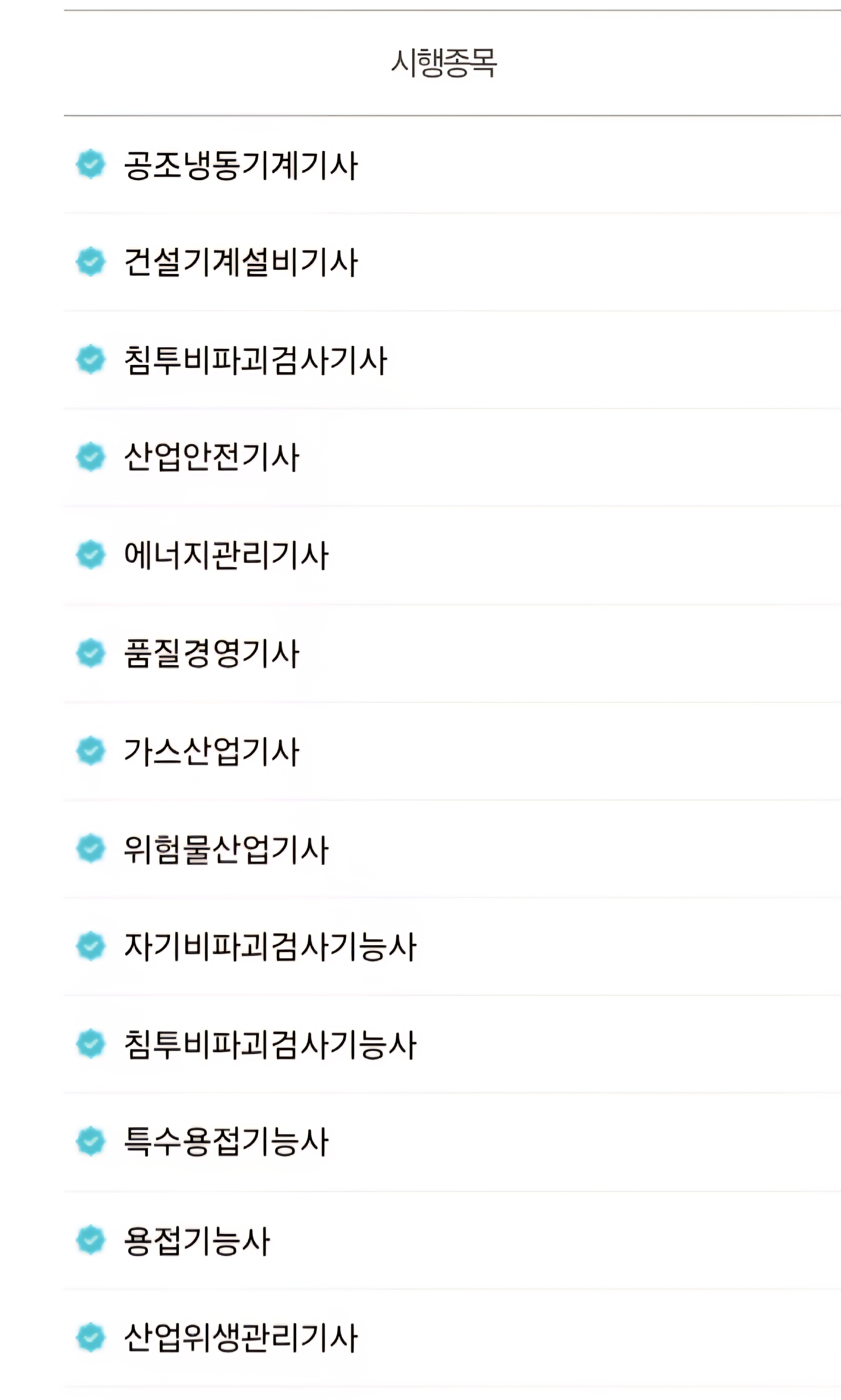Click the check badge next to 침투비파괴검사기사
The height and width of the screenshot is (1400, 841).
(x=91, y=360)
